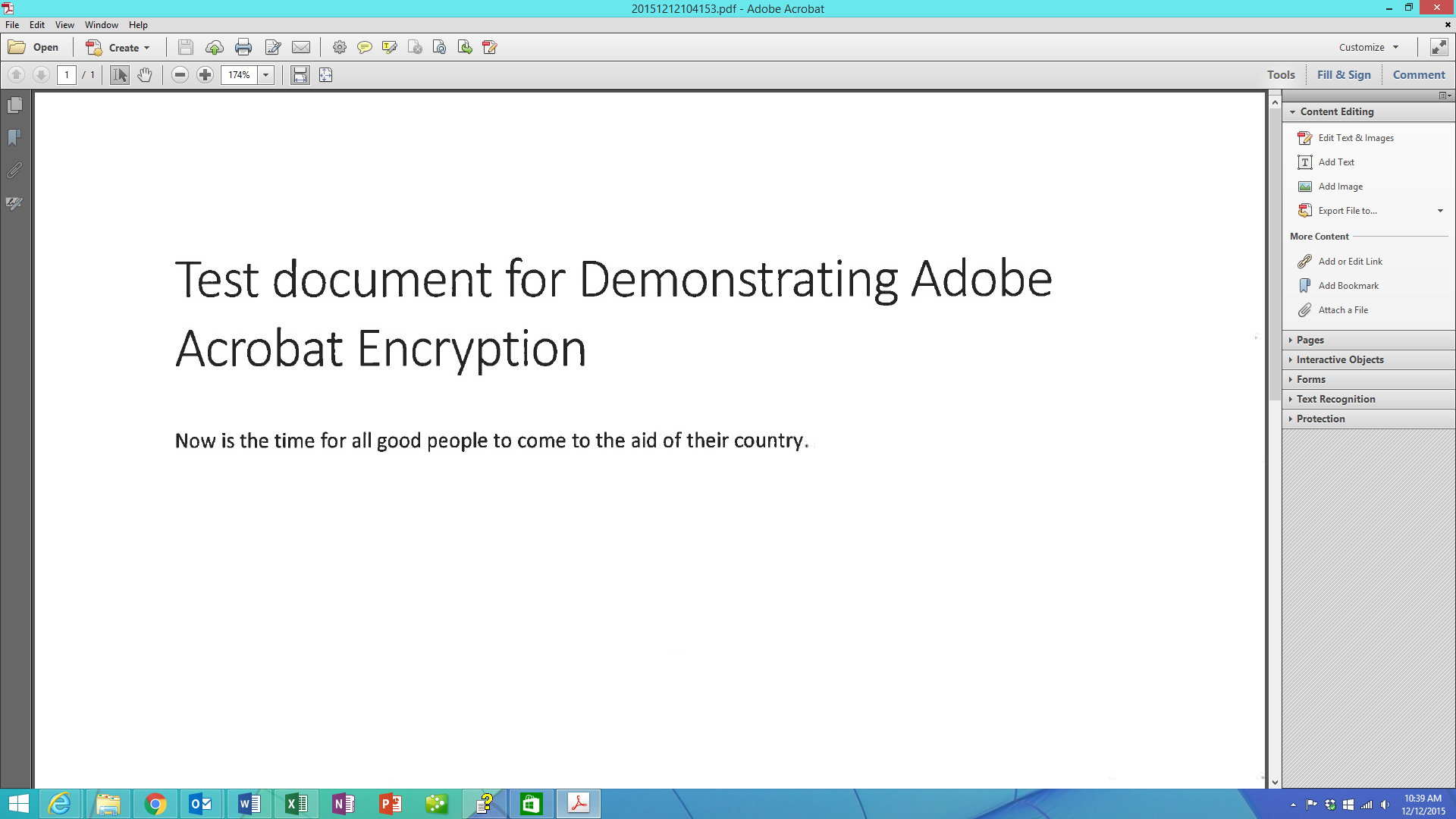Image resolution: width=1456 pixels, height=819 pixels.
Task: Open Google Chrome from taskbar
Action: coord(155,804)
